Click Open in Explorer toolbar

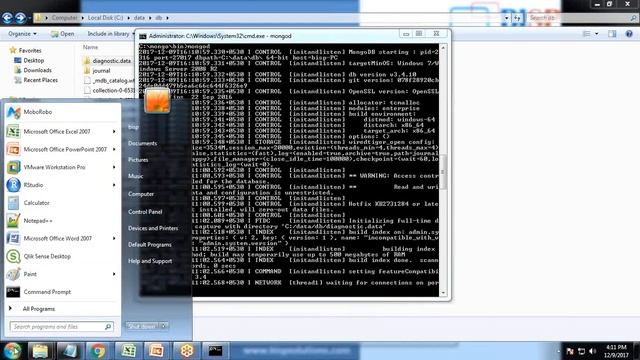(x=62, y=34)
